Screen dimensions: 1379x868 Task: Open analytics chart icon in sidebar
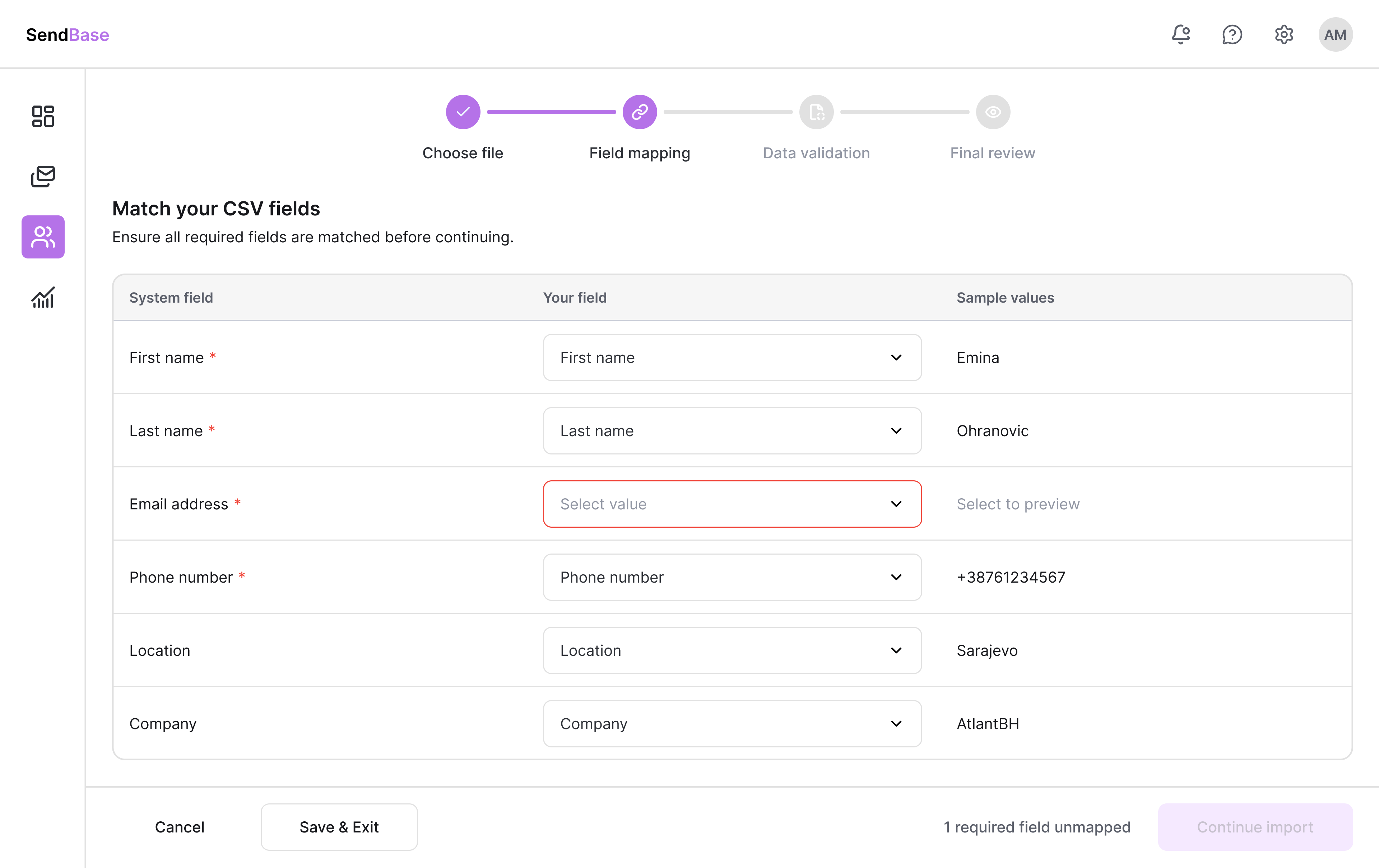43,297
